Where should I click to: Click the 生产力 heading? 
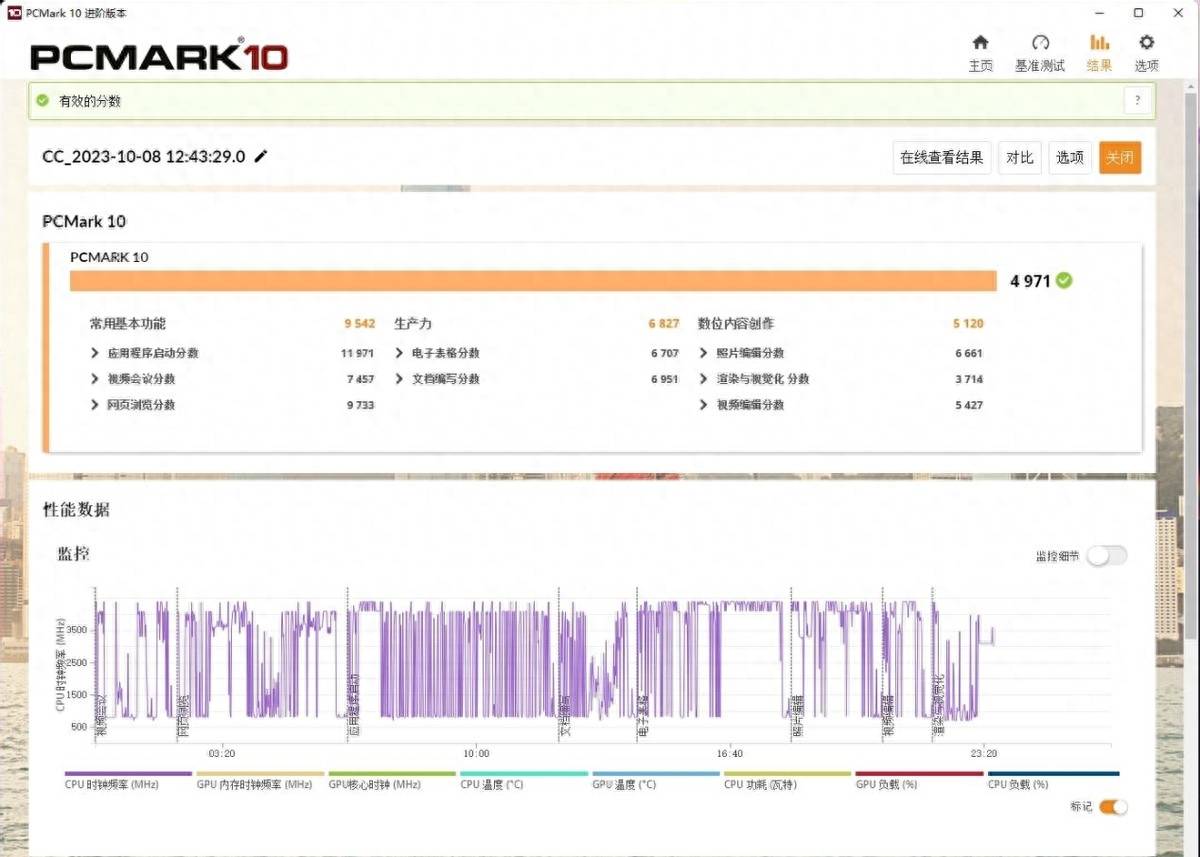click(413, 324)
